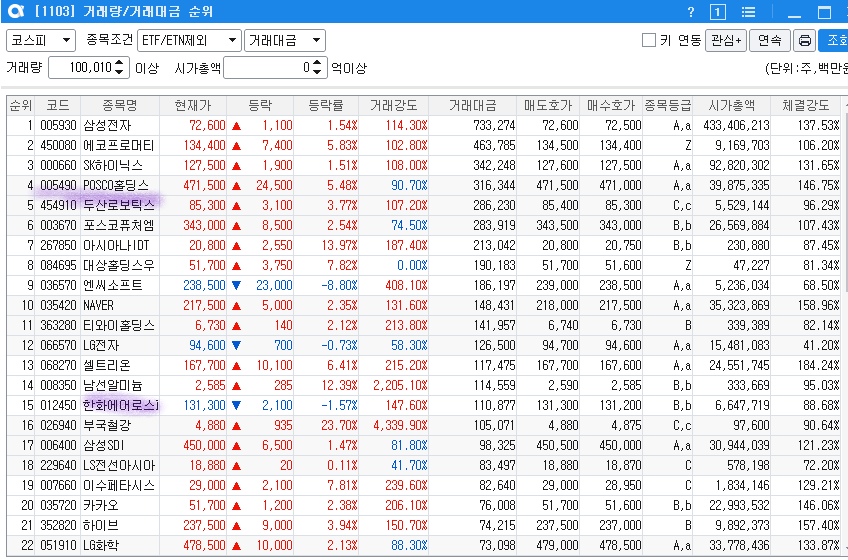Image resolution: width=848 pixels, height=560 pixels.
Task: Click the 체결강도 column header
Action: coord(806,106)
